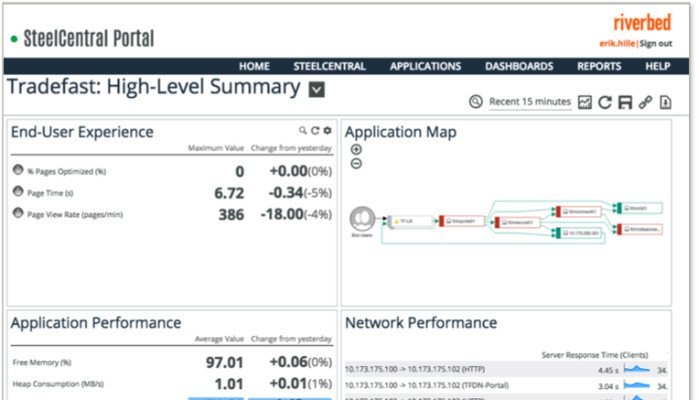The width and height of the screenshot is (698, 400).
Task: Open the HELP menu
Action: point(658,66)
